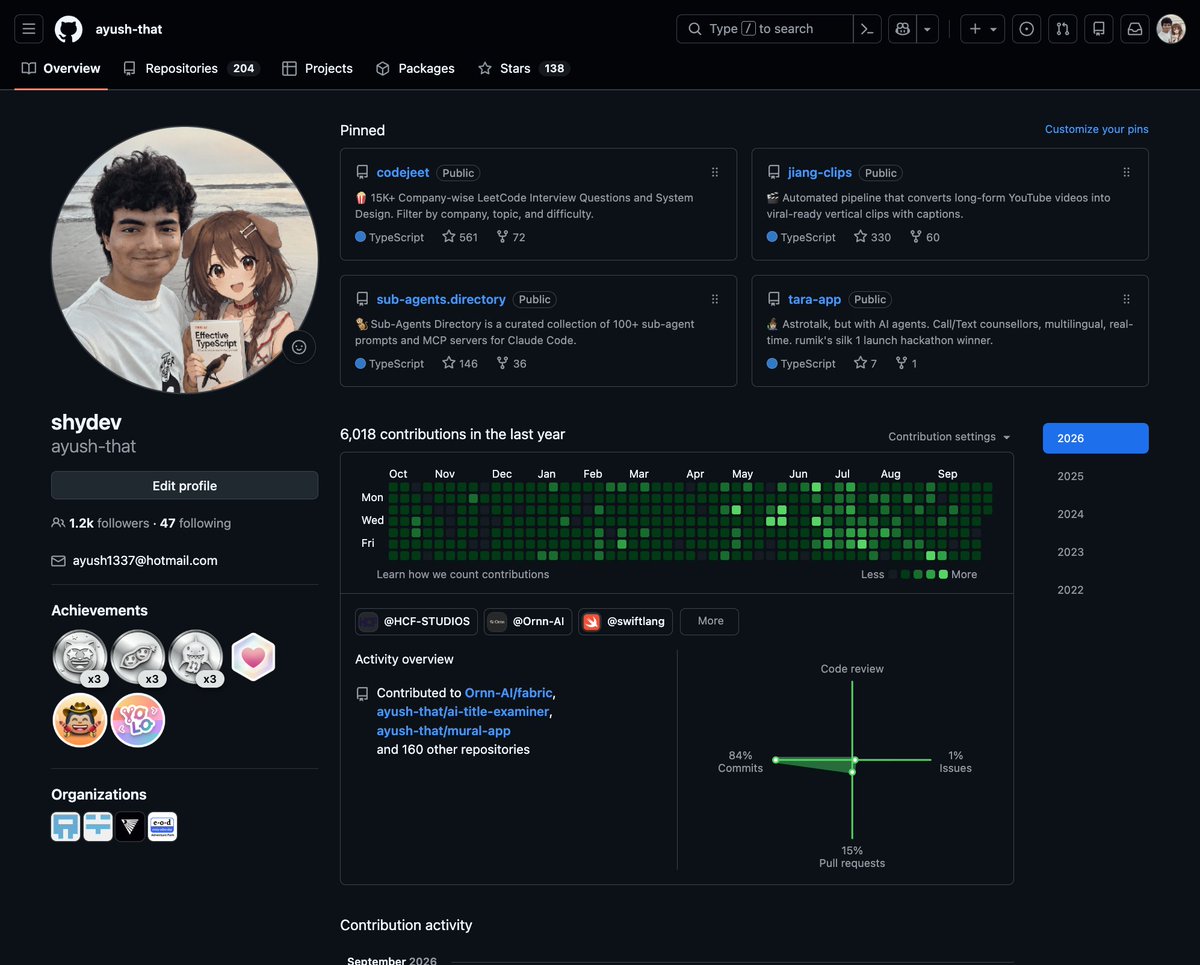This screenshot has height=965, width=1200.
Task: Filter activity by @HCF-STUDIOS organization
Action: (x=416, y=621)
